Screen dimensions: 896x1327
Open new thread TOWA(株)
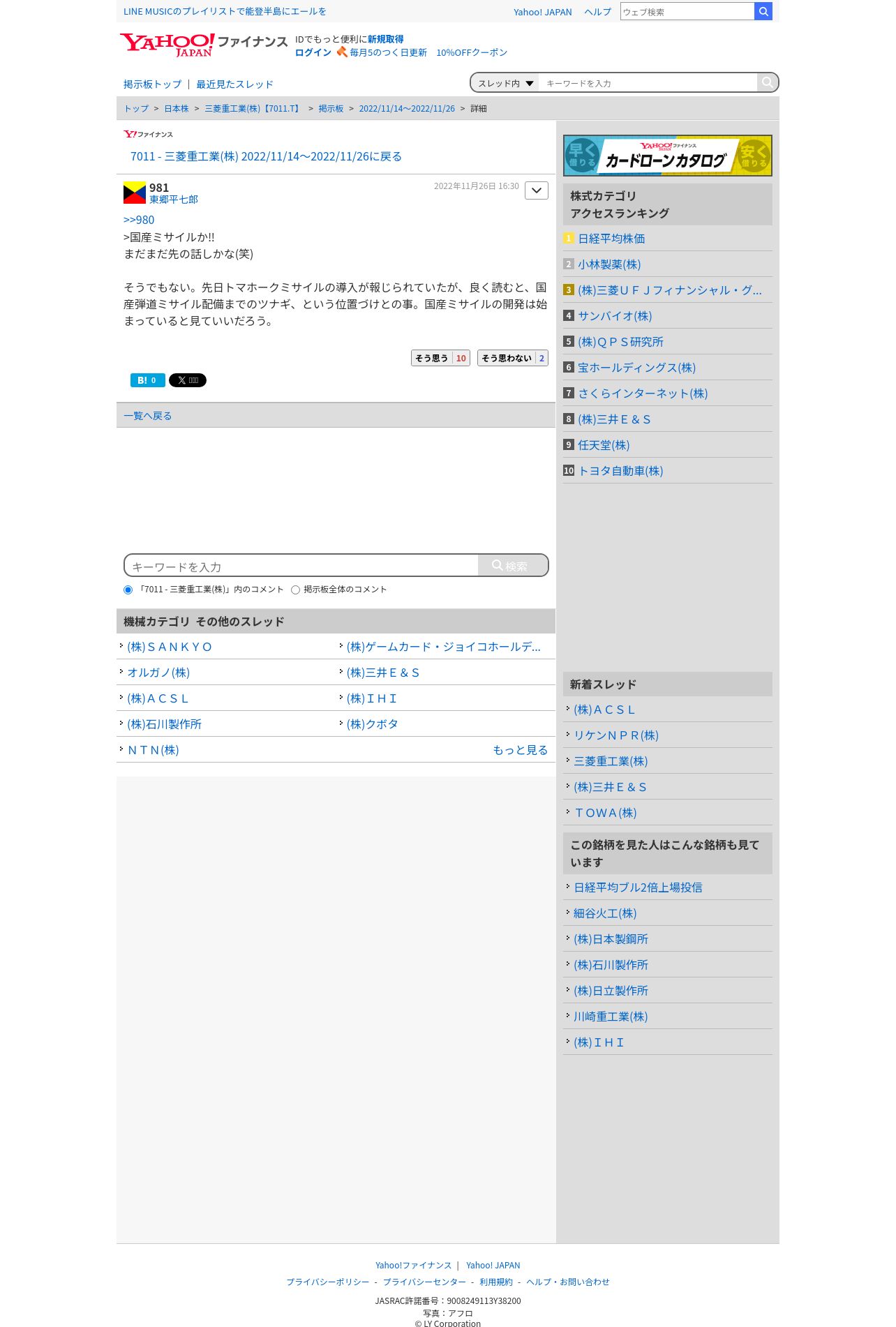point(605,813)
